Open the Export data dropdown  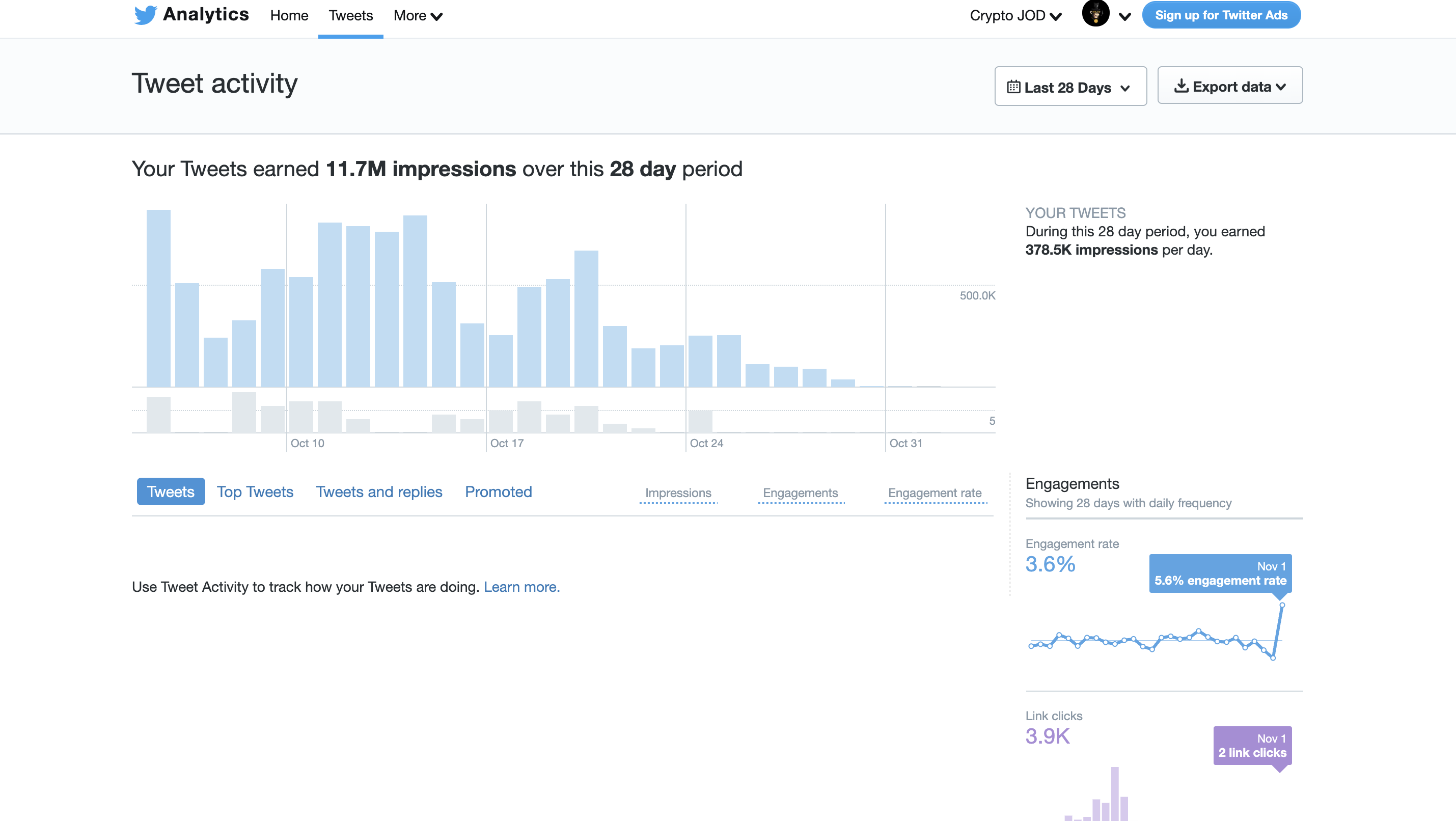tap(1230, 86)
